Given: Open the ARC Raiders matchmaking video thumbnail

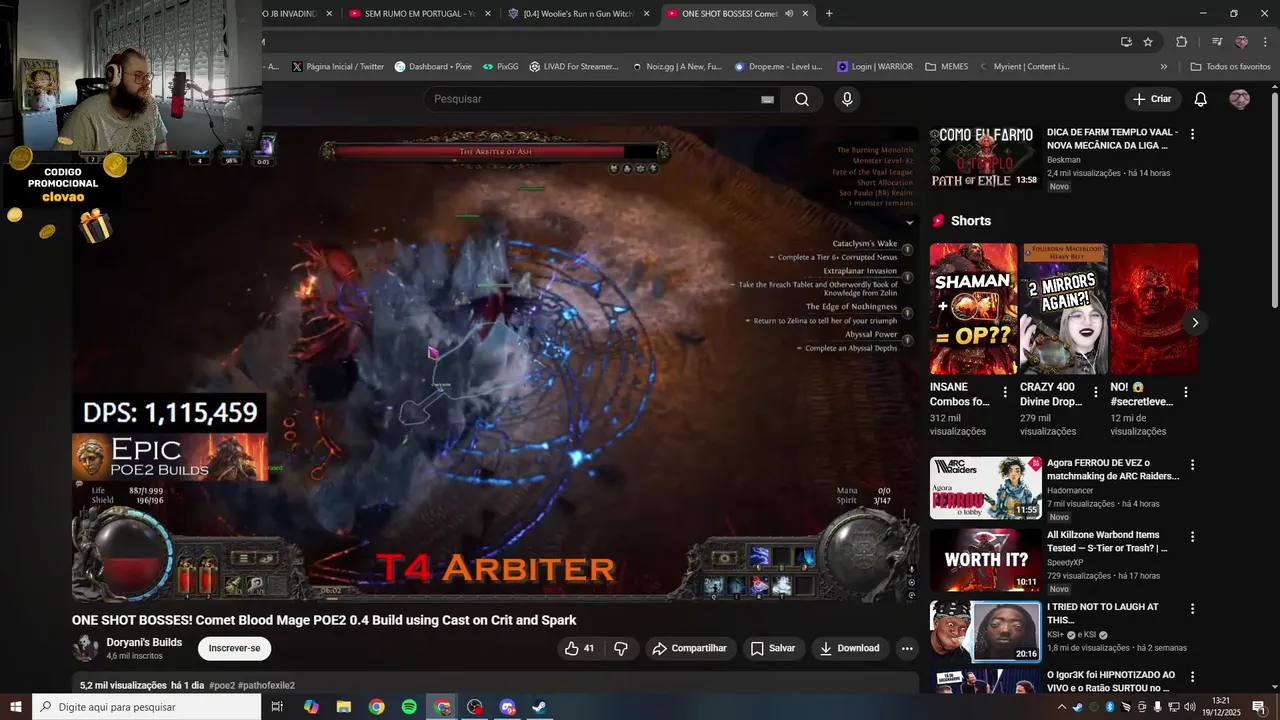Looking at the screenshot, I should pyautogui.click(x=986, y=488).
